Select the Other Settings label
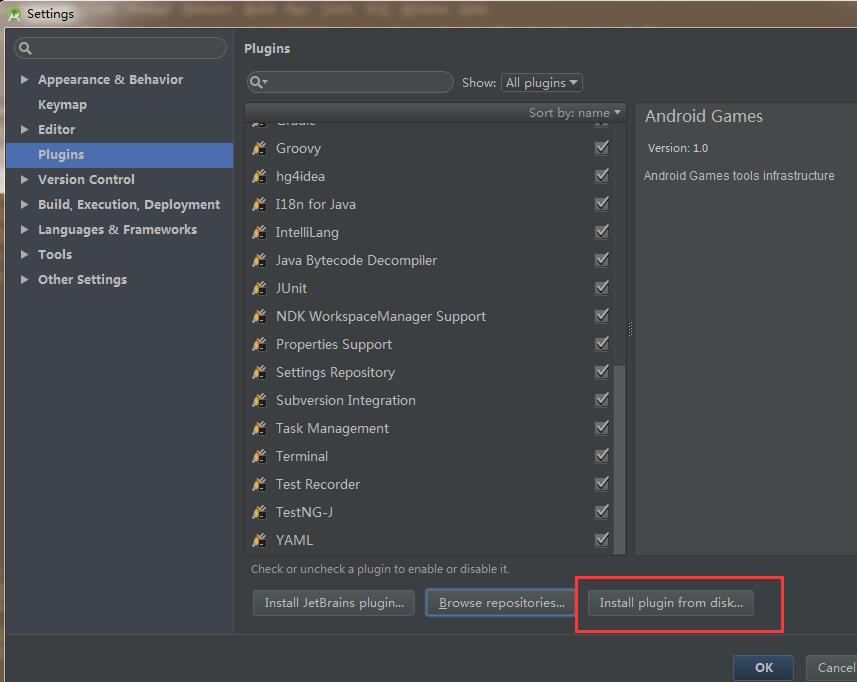Viewport: 857px width, 682px height. click(83, 280)
